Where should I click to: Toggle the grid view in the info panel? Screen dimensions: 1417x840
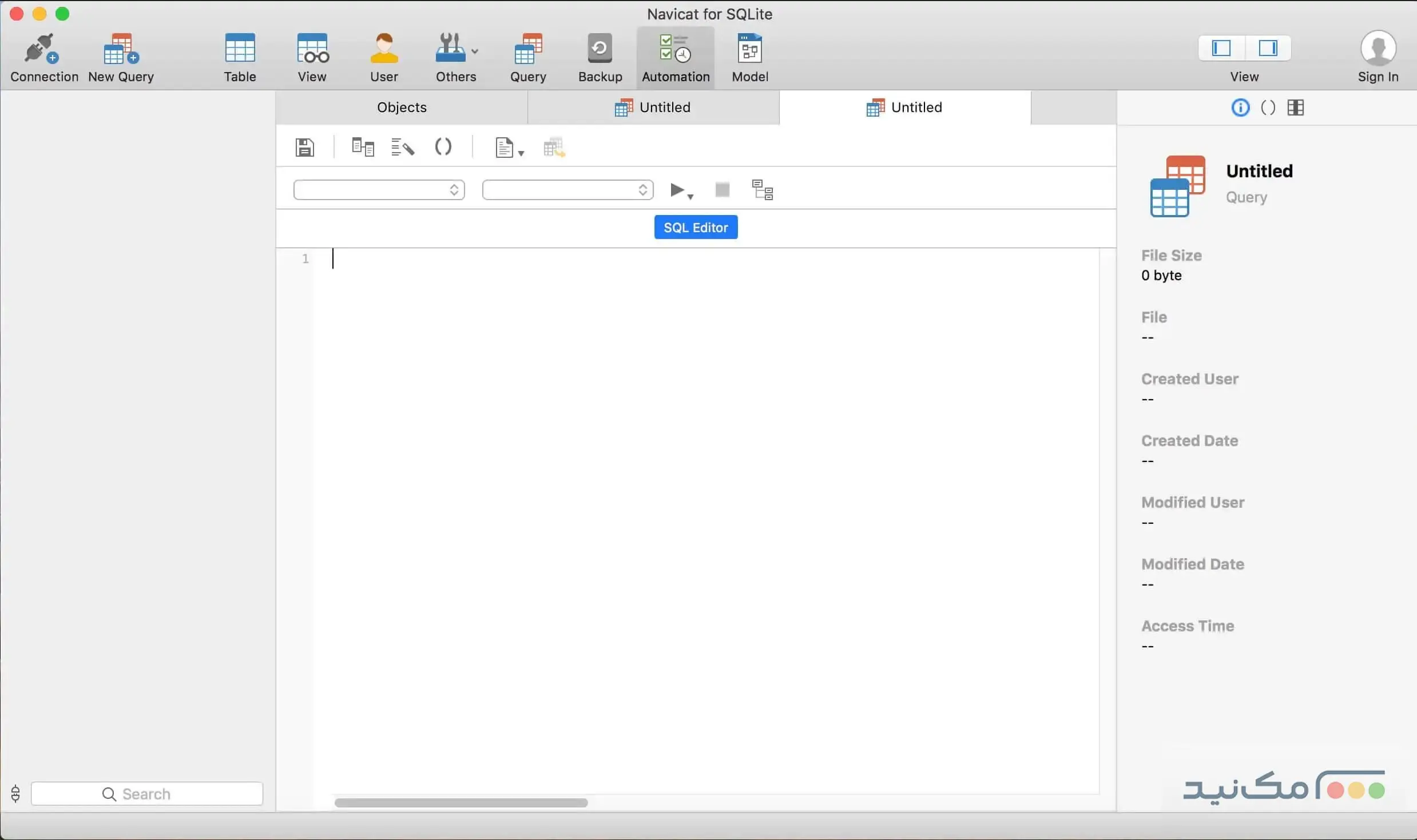coord(1296,108)
